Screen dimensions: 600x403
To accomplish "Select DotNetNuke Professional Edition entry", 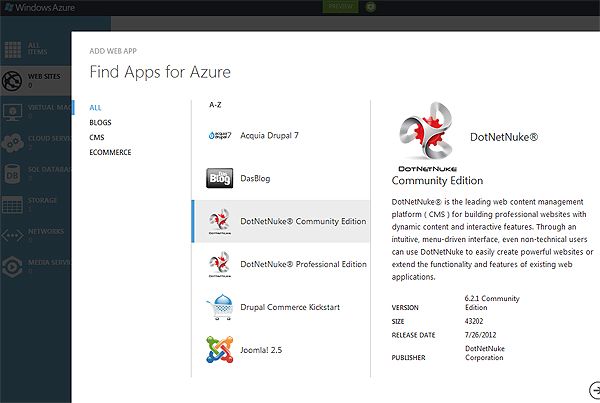I will [281, 264].
